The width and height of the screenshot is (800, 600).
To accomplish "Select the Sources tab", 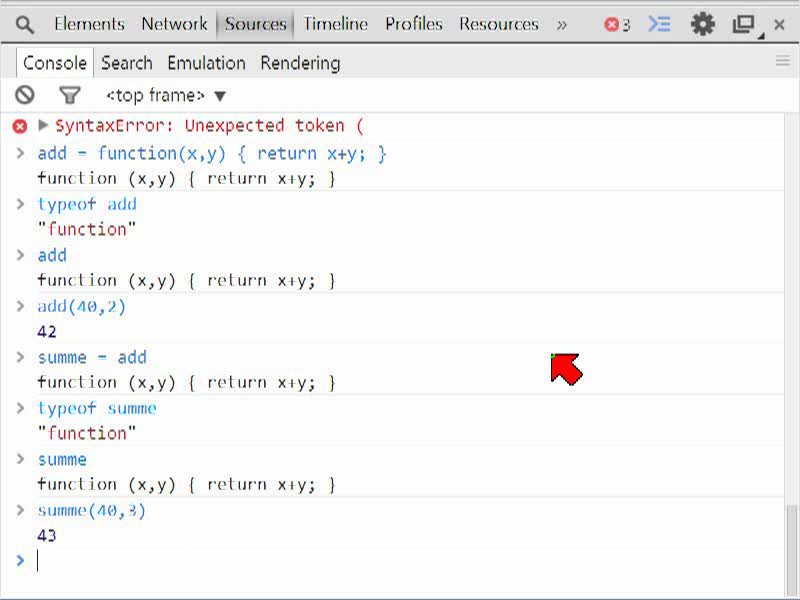I will pyautogui.click(x=256, y=24).
